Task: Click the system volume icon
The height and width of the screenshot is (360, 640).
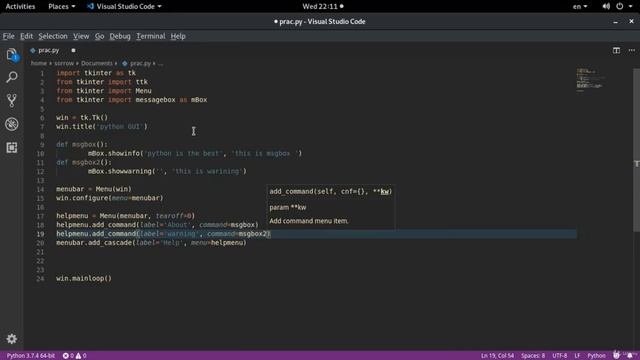Action: [x=606, y=6]
